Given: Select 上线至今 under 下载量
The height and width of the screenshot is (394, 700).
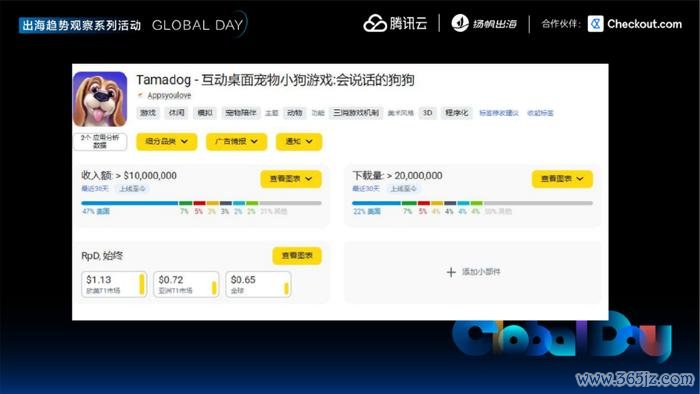Looking at the screenshot, I should click(404, 189).
